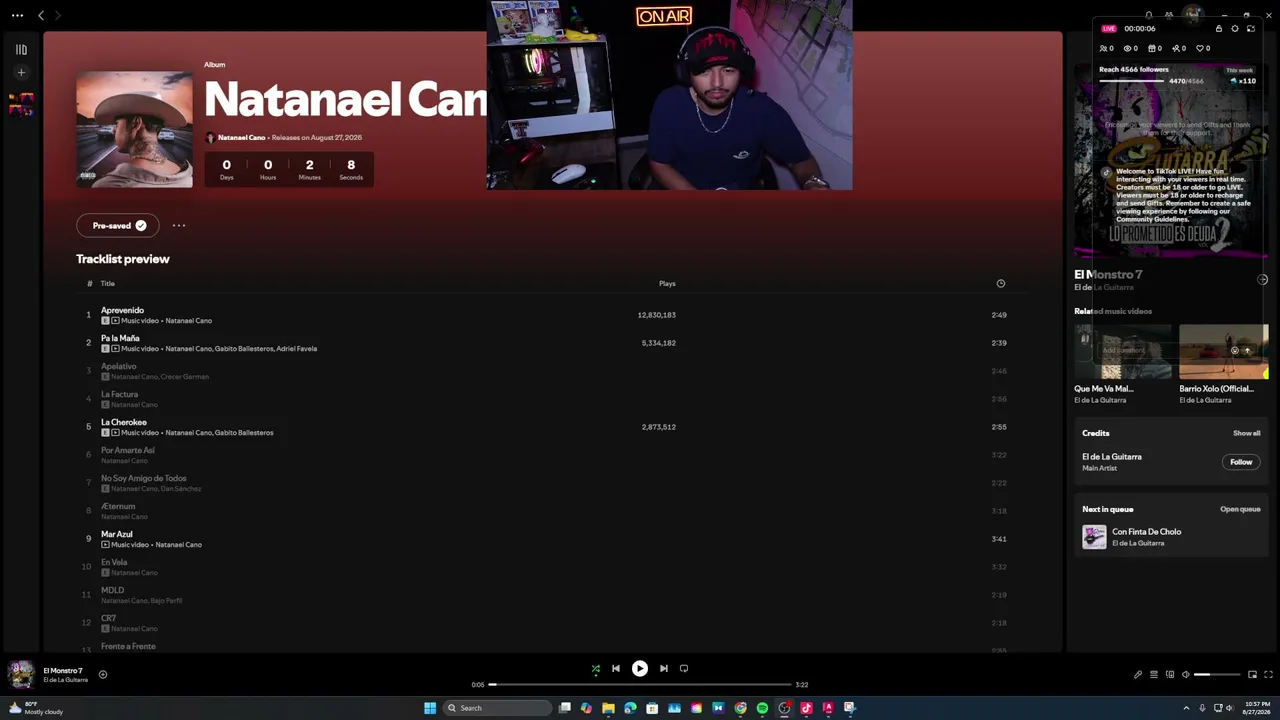
Task: Follow El de La Guitarra
Action: (1241, 462)
